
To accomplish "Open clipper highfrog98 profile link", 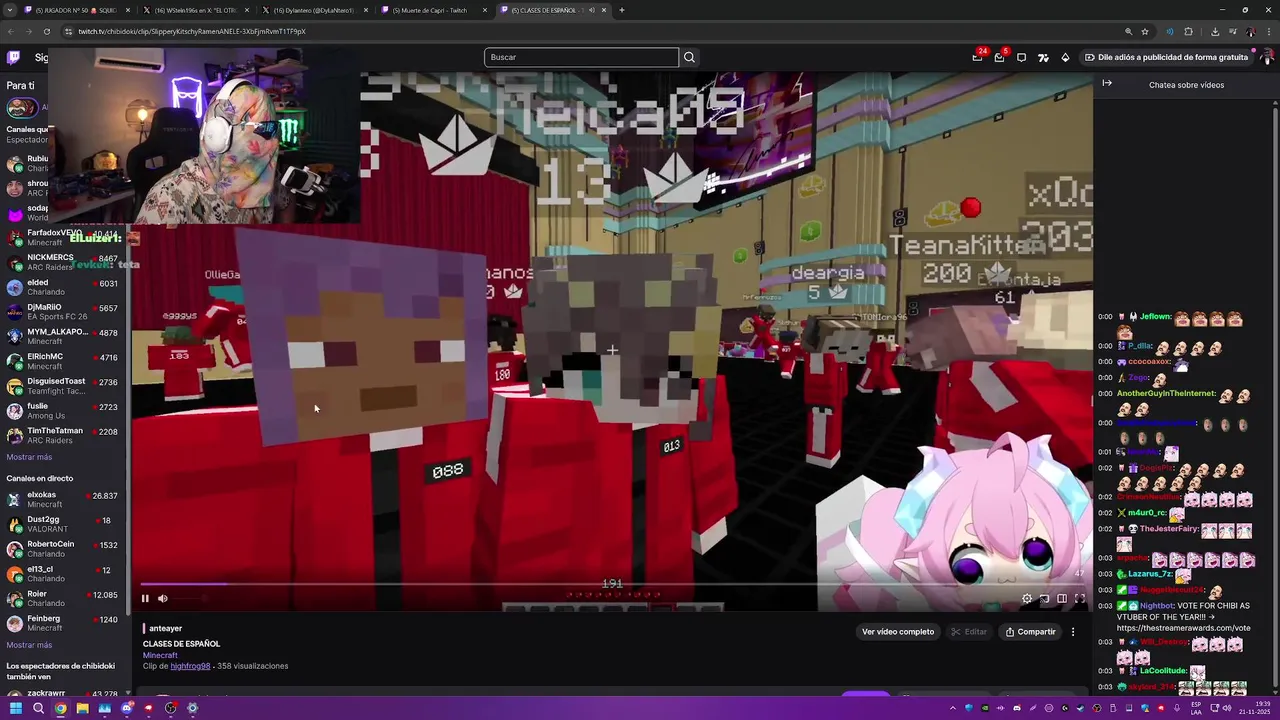I will 190,666.
